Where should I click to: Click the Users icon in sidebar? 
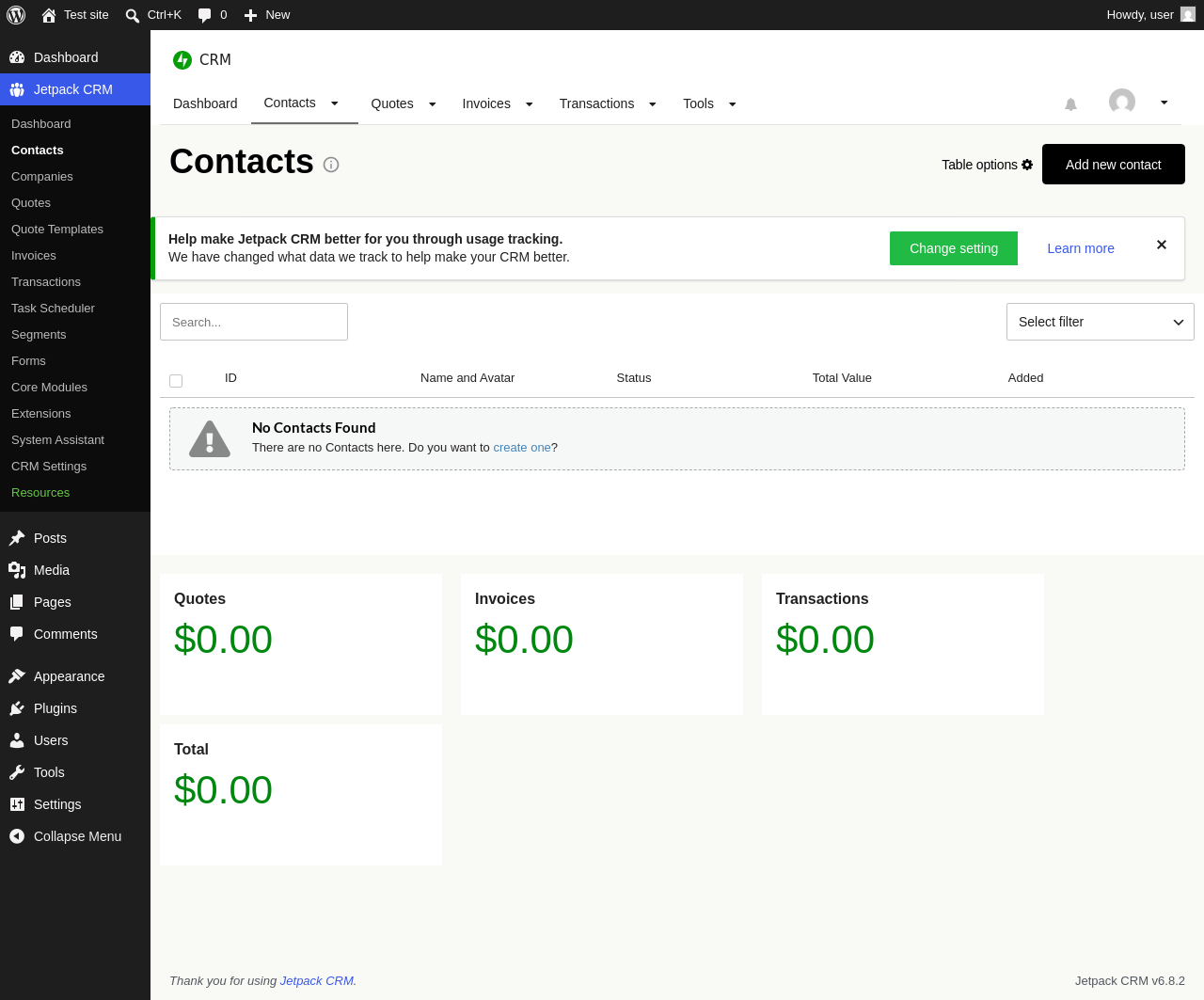17,740
